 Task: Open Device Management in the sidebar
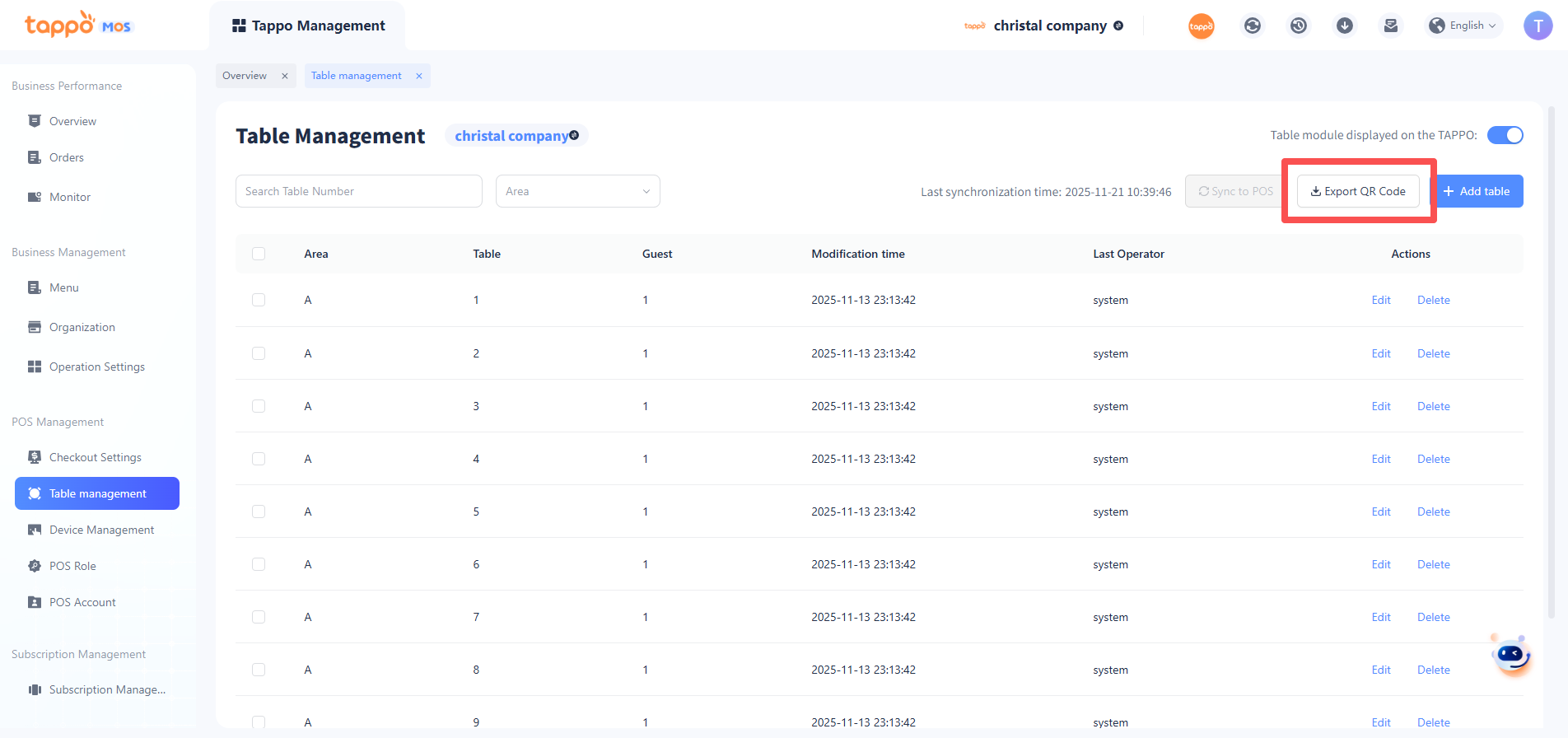[101, 530]
